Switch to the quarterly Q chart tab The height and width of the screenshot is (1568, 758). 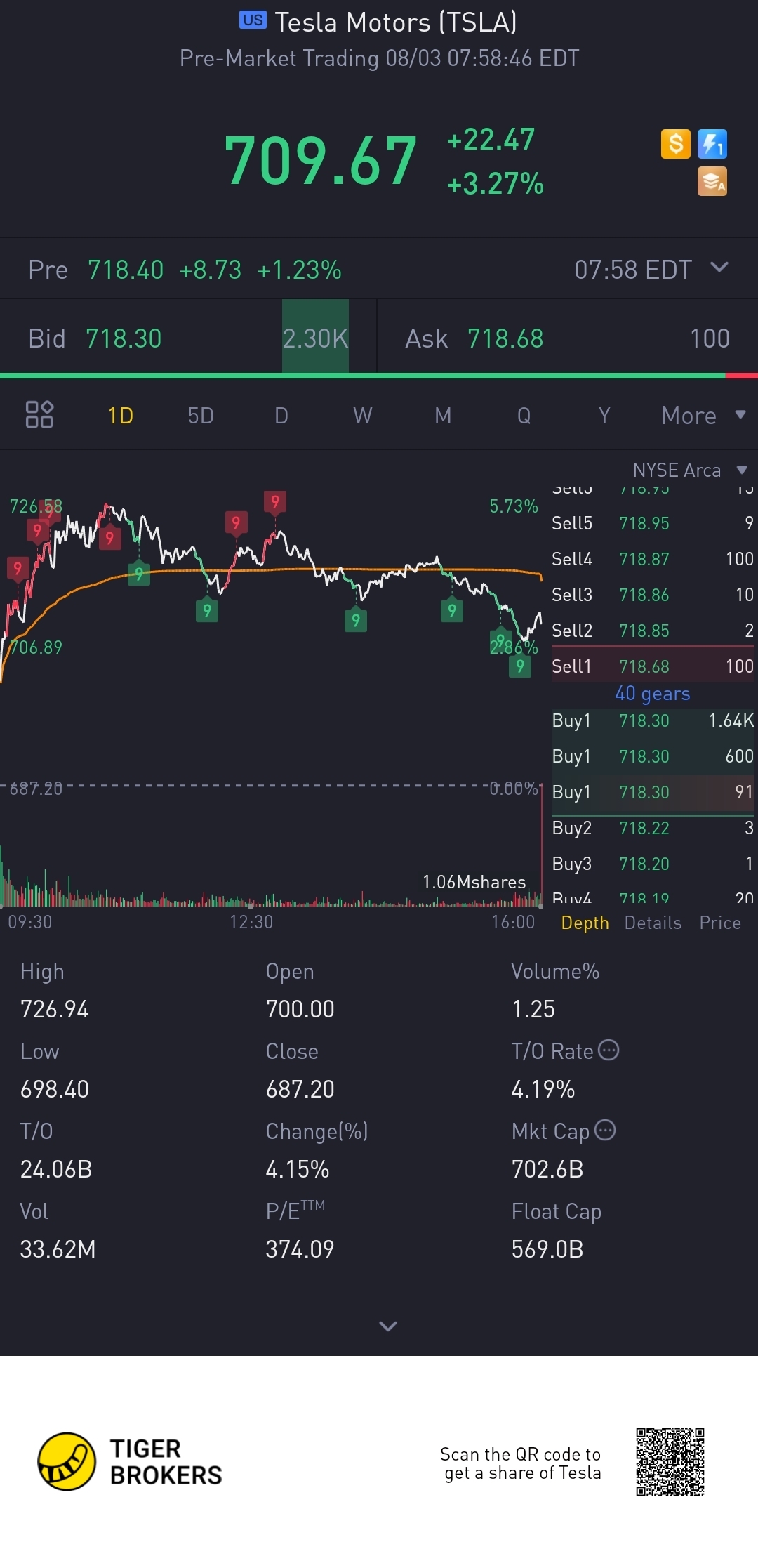click(524, 416)
